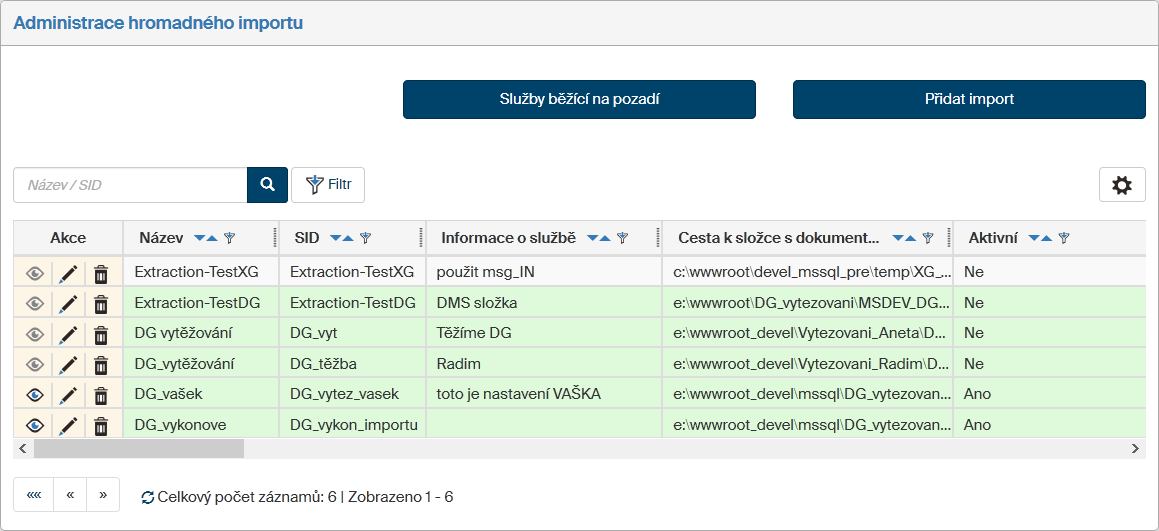Click the magnifier search button

click(x=267, y=185)
